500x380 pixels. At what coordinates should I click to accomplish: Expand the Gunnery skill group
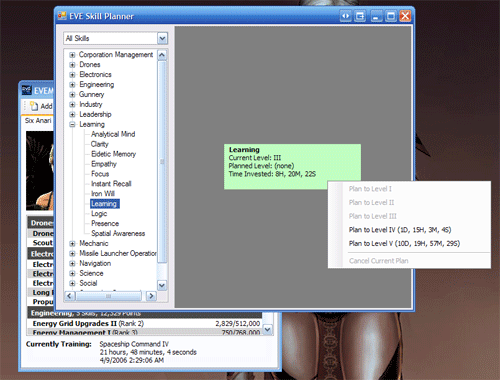(72, 95)
